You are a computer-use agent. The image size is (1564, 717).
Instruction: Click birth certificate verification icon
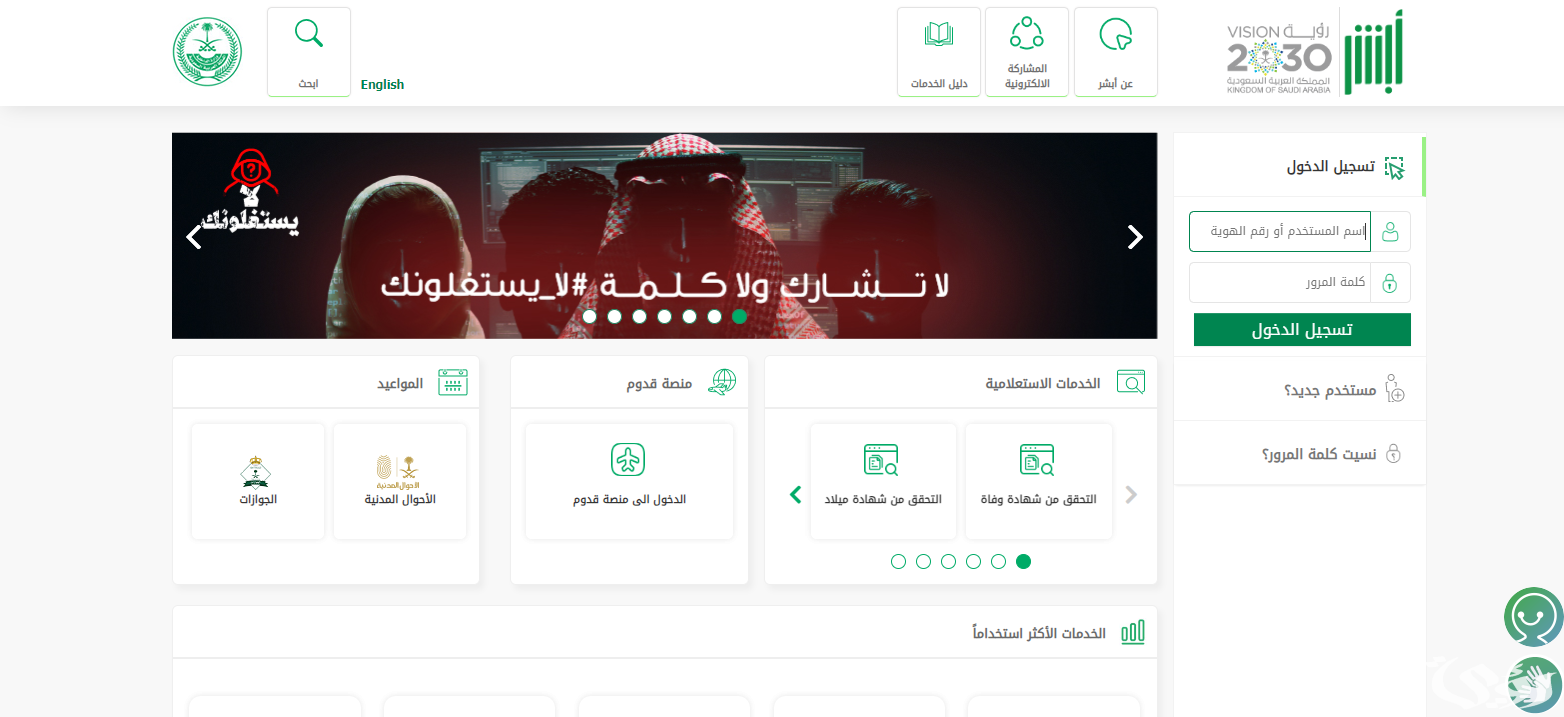point(881,459)
